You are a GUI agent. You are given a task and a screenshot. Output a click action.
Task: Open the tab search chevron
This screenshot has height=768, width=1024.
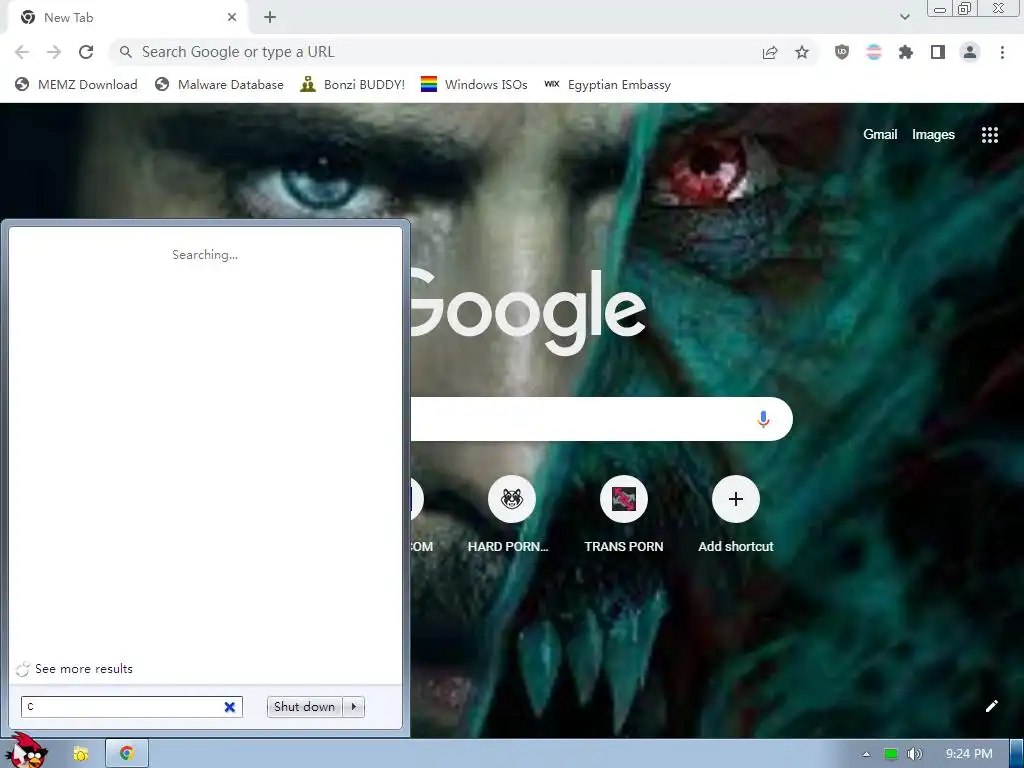tap(904, 17)
